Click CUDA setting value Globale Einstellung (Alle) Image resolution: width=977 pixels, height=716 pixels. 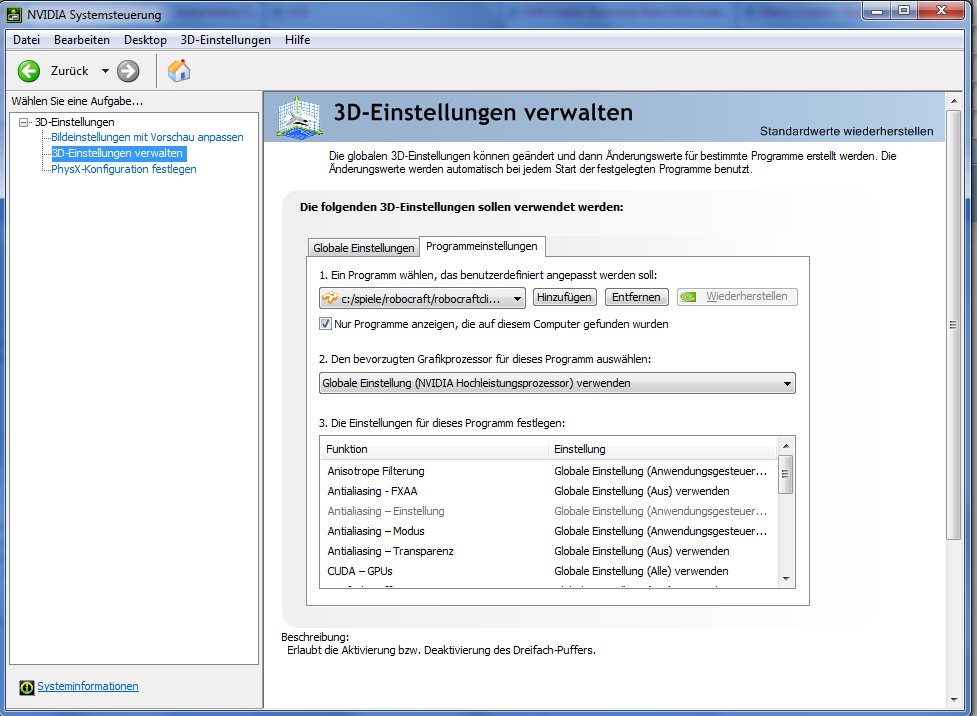click(641, 571)
